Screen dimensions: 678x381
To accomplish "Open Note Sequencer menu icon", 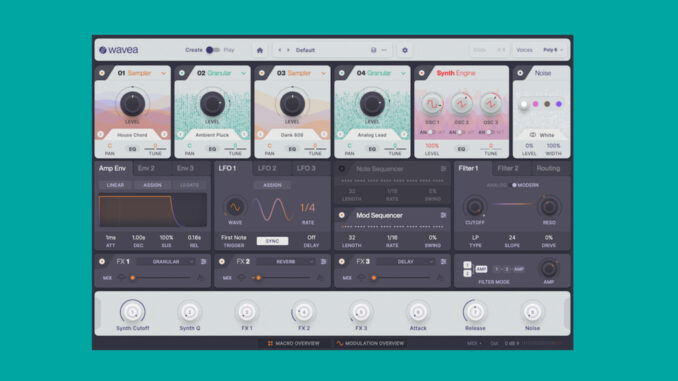I will click(x=443, y=169).
